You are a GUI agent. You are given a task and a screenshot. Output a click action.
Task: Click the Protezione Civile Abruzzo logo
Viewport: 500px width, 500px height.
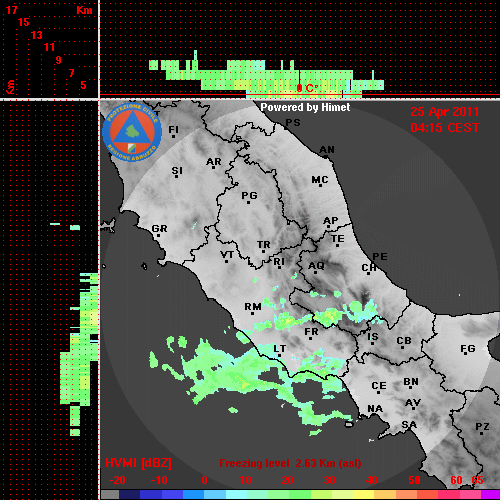pyautogui.click(x=132, y=133)
